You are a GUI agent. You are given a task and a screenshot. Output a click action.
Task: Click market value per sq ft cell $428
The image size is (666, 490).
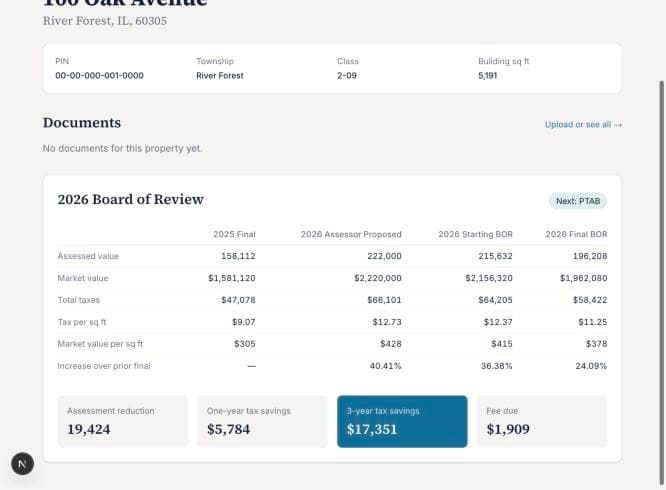[x=391, y=344]
